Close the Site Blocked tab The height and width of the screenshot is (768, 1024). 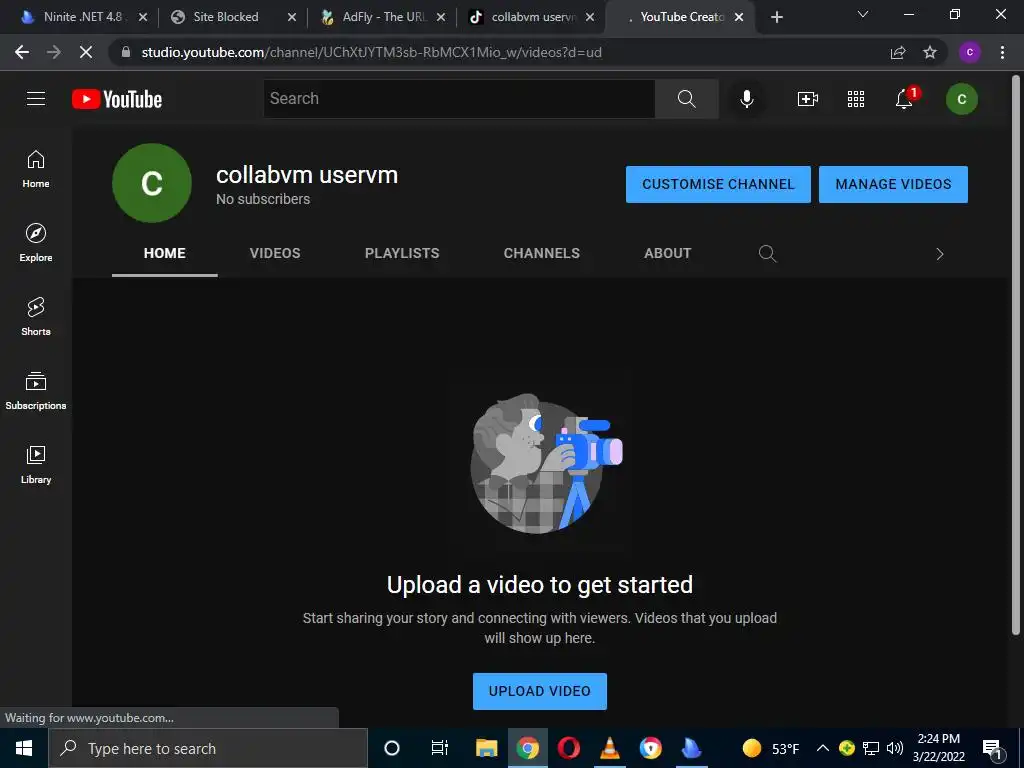click(292, 17)
